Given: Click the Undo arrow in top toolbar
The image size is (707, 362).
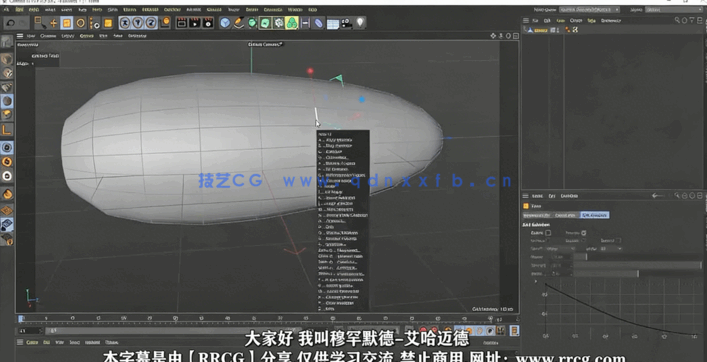Looking at the screenshot, I should 10,23.
